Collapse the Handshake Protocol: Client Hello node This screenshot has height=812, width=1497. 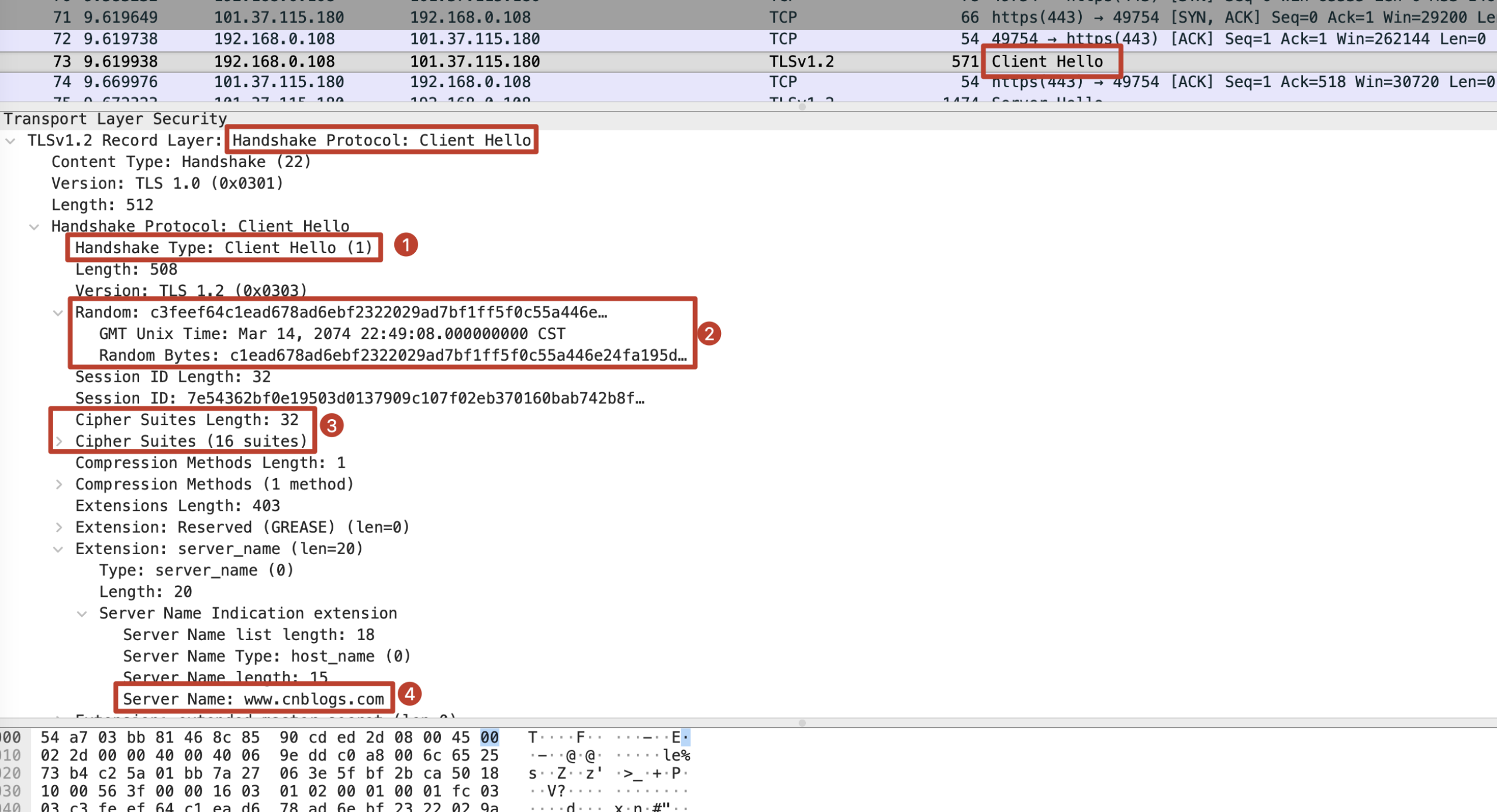click(35, 227)
